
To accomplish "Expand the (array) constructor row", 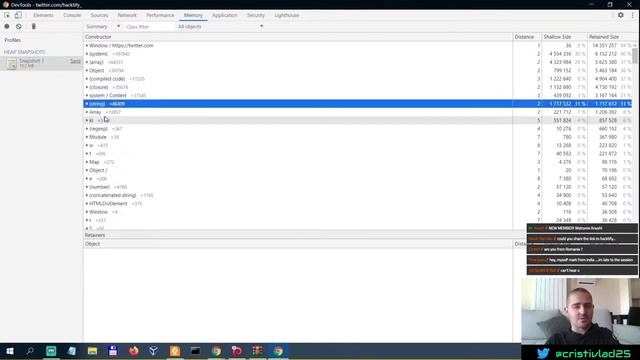I will tap(87, 62).
